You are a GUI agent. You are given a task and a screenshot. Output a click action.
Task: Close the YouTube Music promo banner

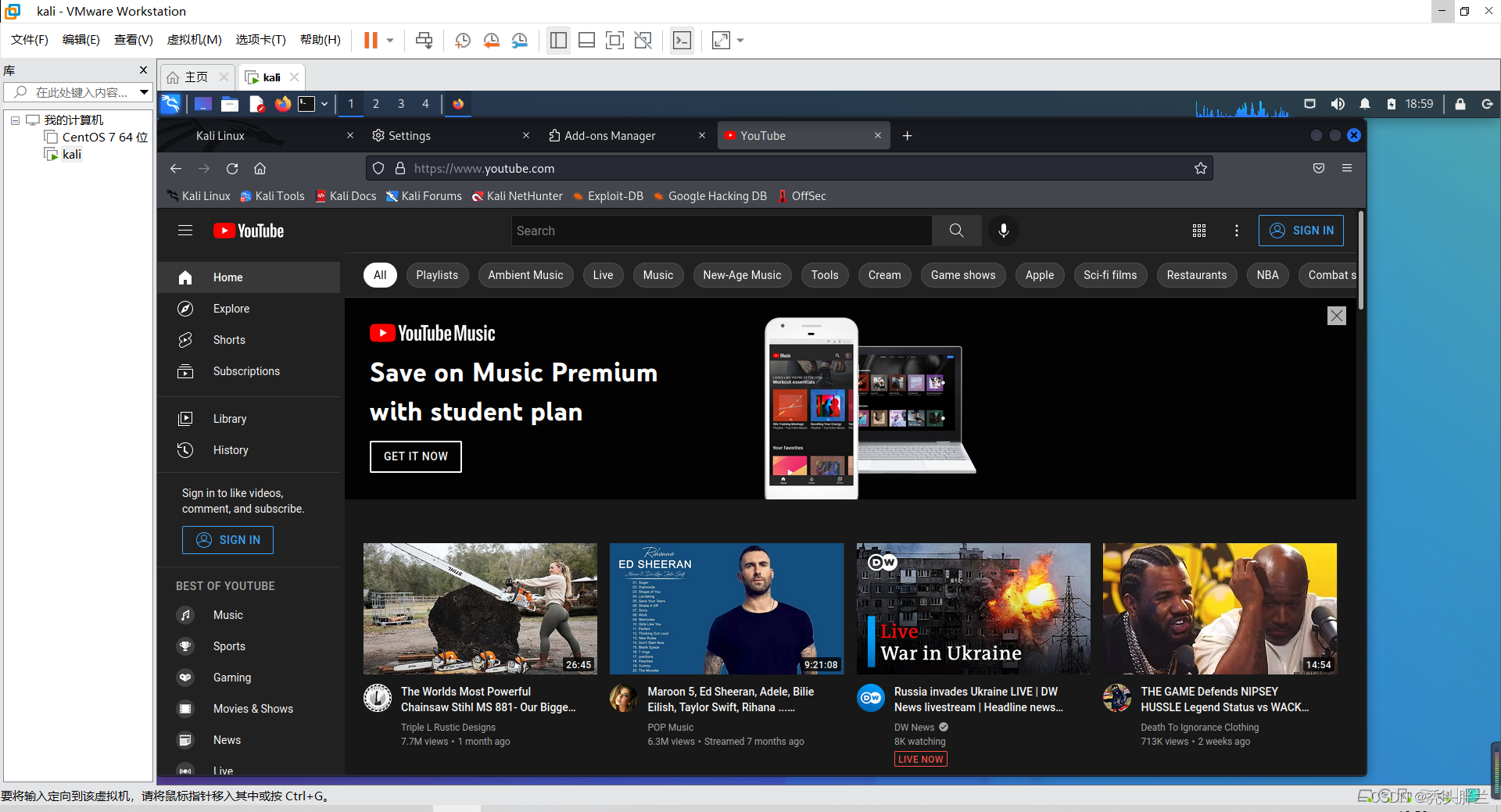coord(1337,316)
